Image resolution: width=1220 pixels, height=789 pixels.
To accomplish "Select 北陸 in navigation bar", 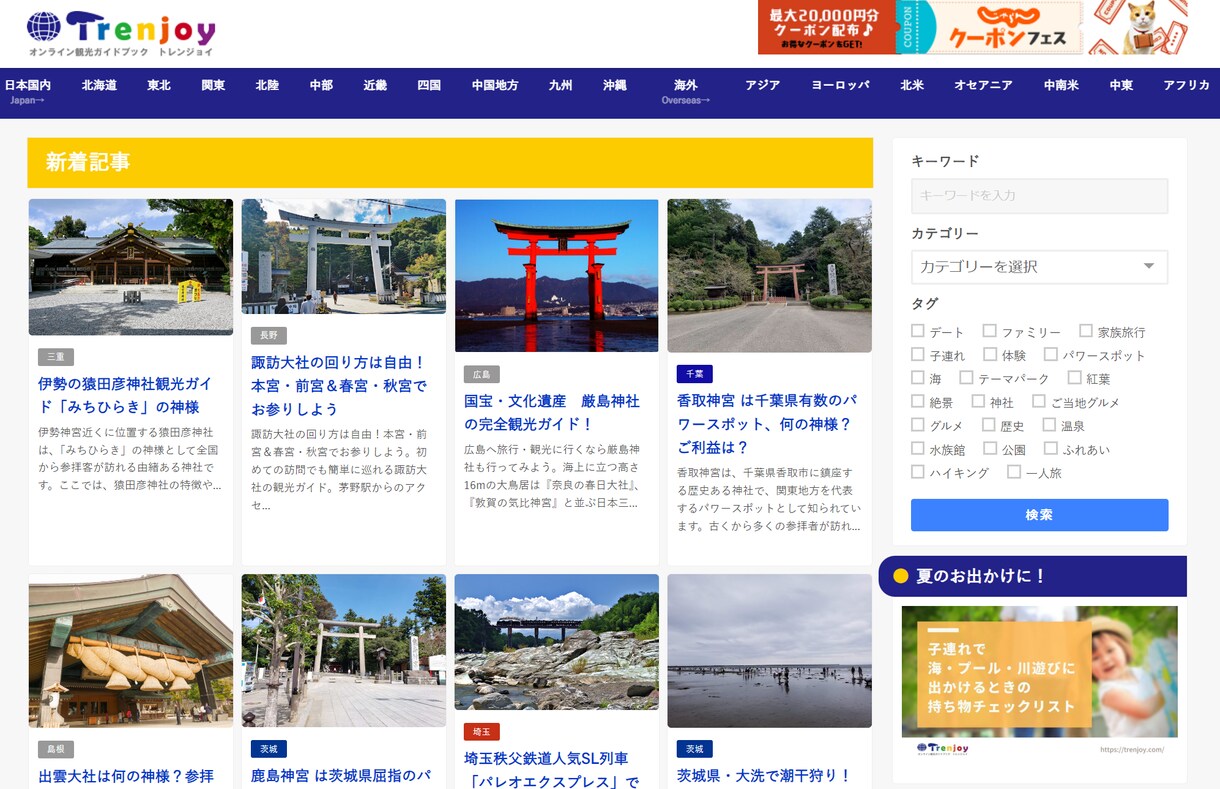I will 267,85.
